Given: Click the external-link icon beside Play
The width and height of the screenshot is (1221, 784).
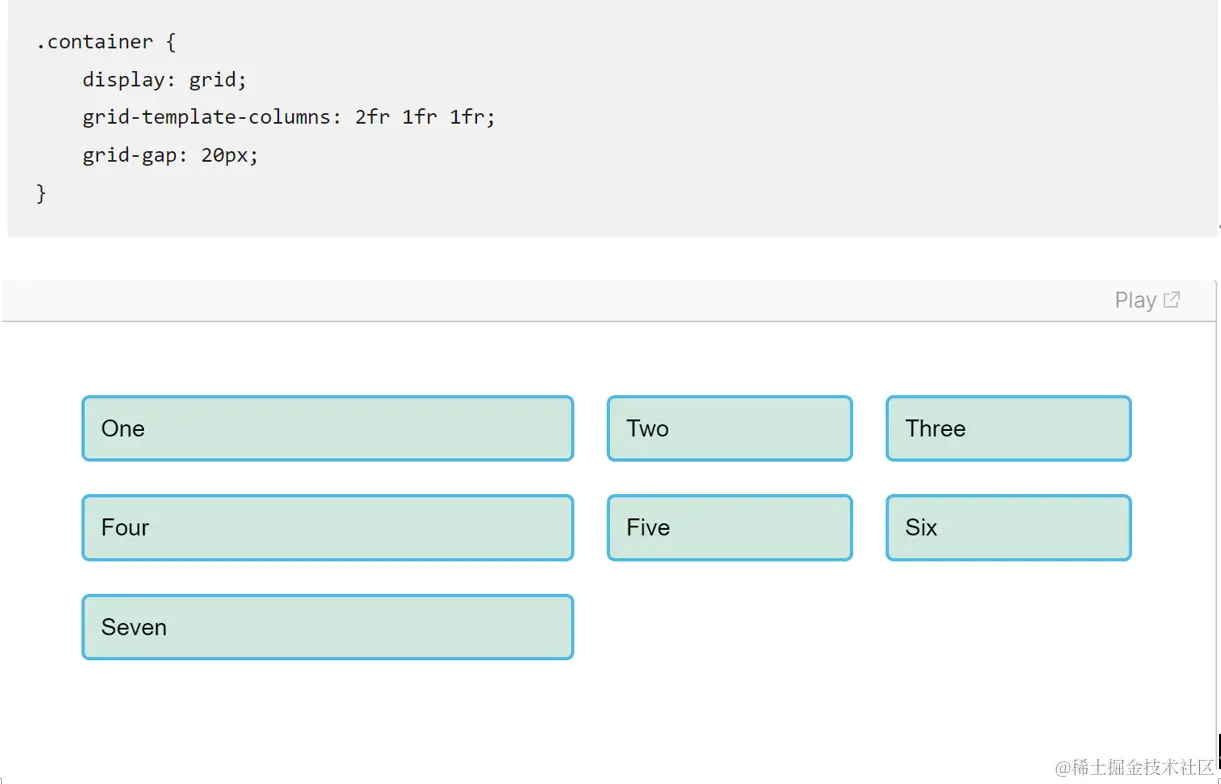Looking at the screenshot, I should pyautogui.click(x=1172, y=299).
